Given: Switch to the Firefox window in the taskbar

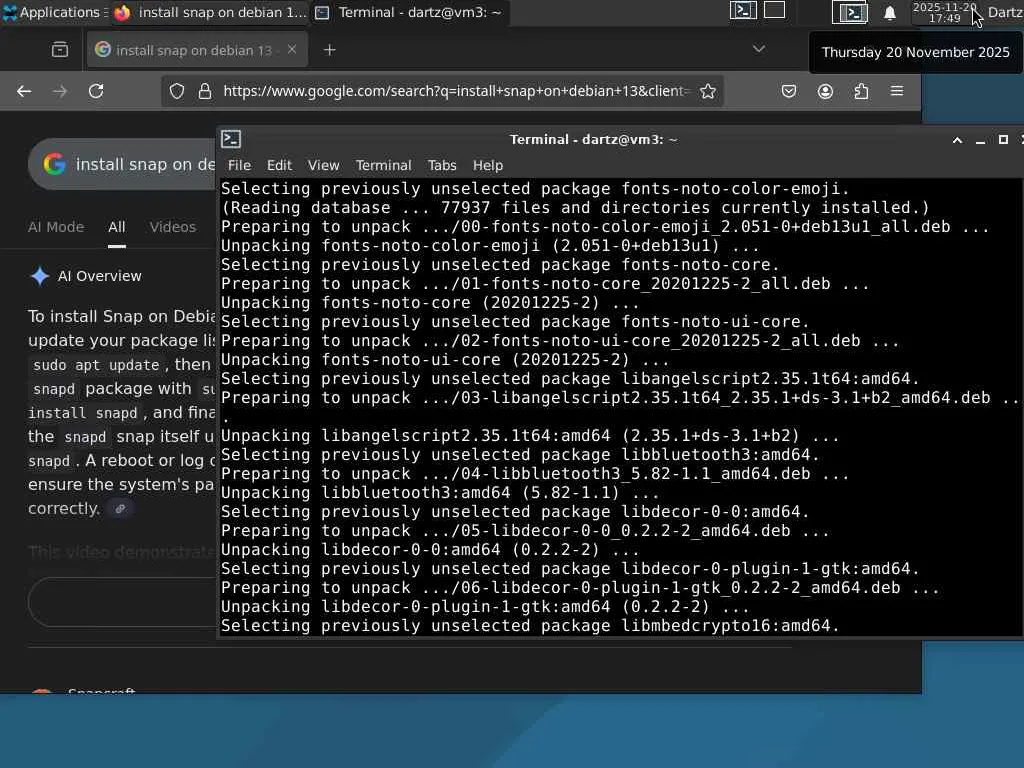Looking at the screenshot, I should (210, 12).
